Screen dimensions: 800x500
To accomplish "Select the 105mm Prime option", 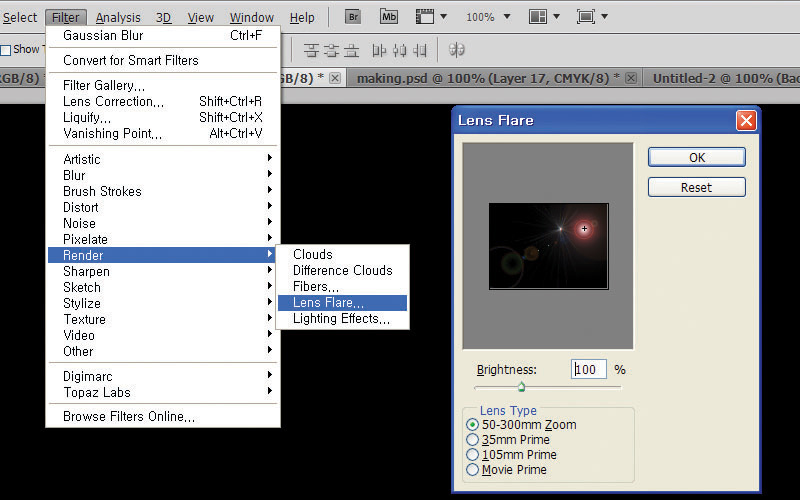I will 511,455.
